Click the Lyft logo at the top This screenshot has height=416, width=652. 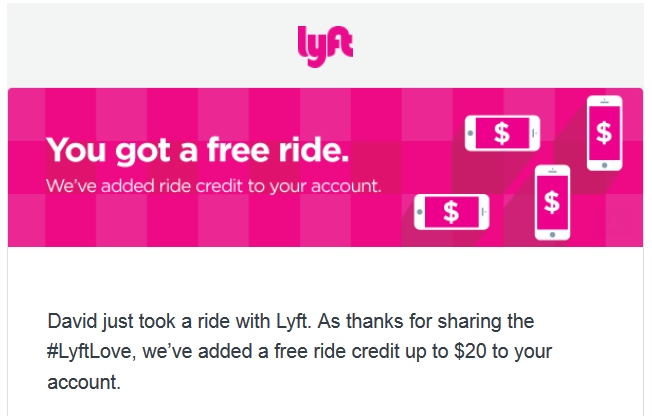pos(325,42)
